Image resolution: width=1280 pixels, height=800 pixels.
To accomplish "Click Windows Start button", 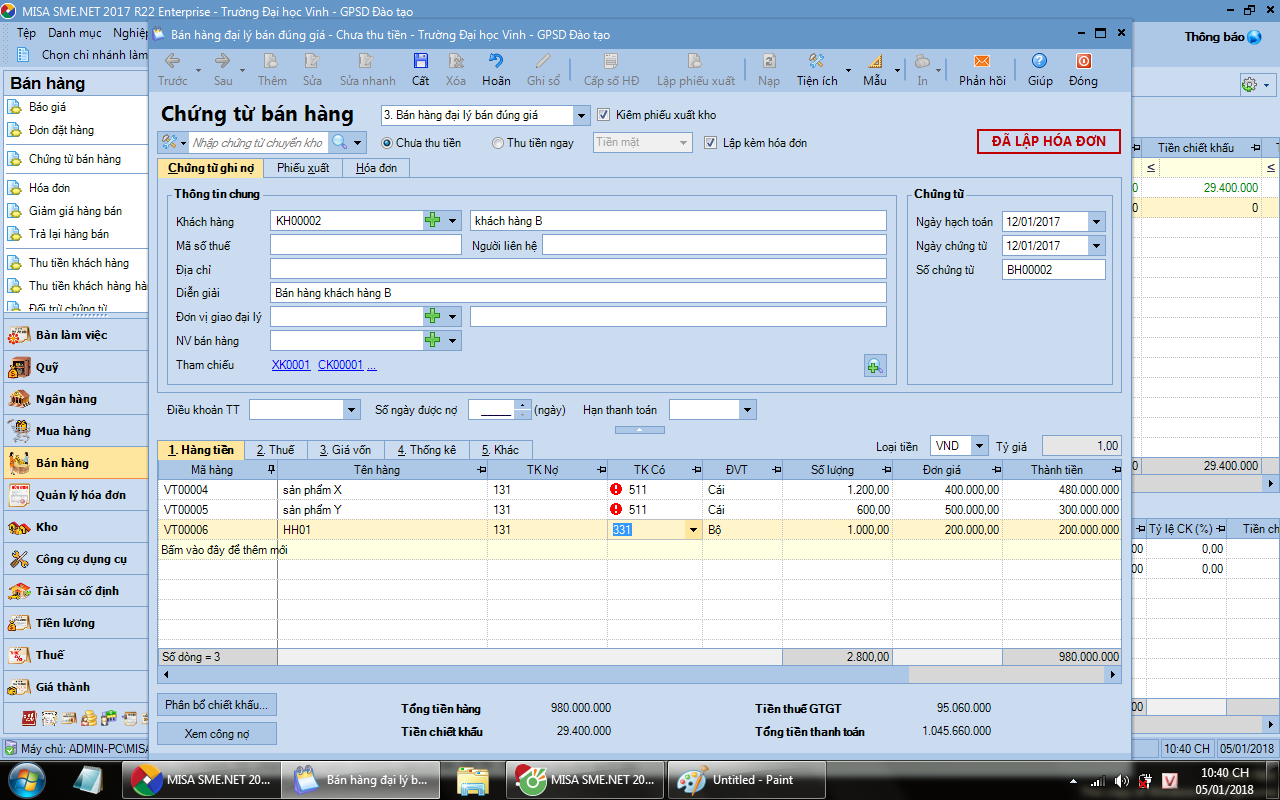I will (x=27, y=779).
